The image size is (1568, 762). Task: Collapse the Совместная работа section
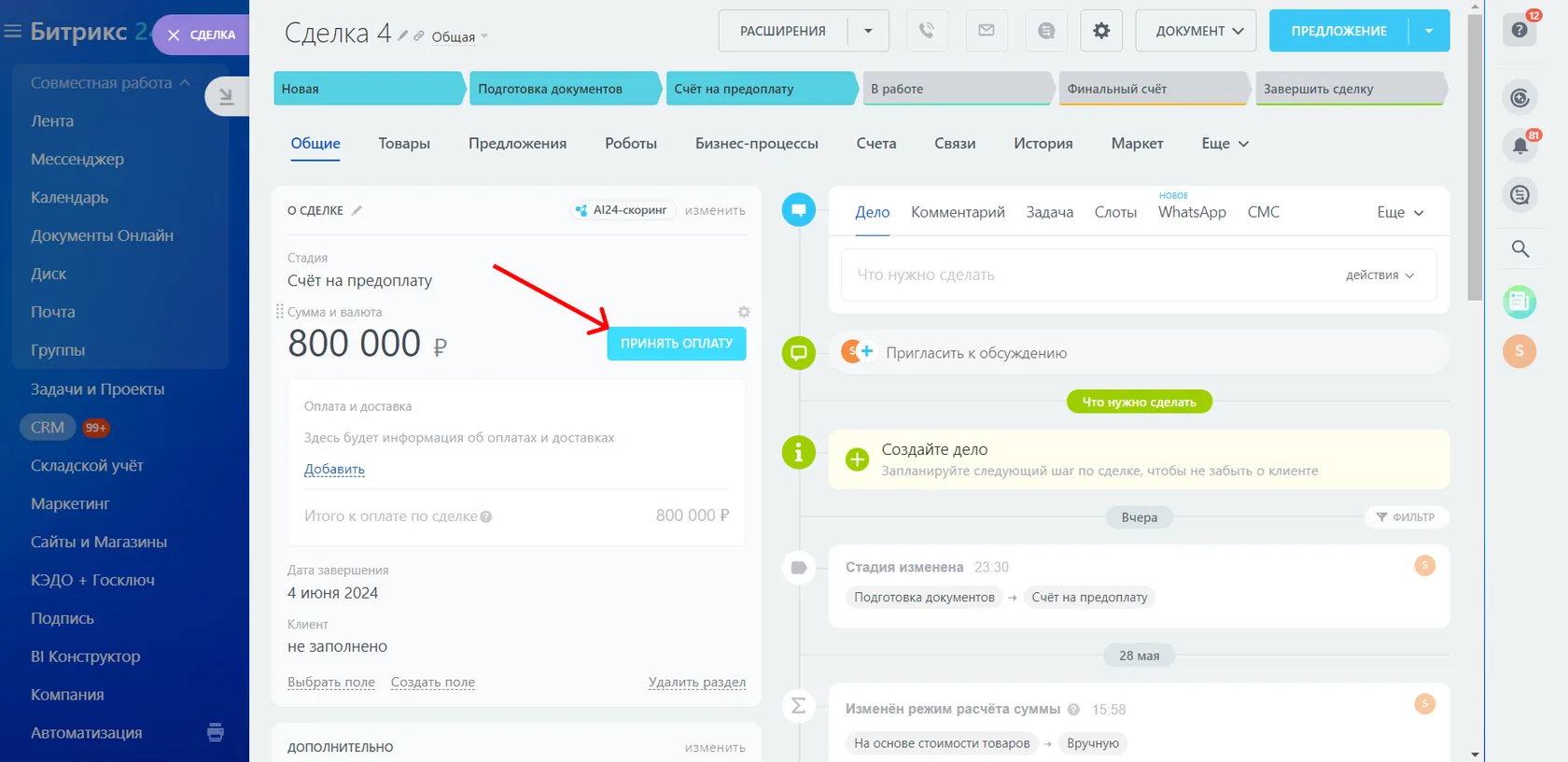tap(110, 83)
